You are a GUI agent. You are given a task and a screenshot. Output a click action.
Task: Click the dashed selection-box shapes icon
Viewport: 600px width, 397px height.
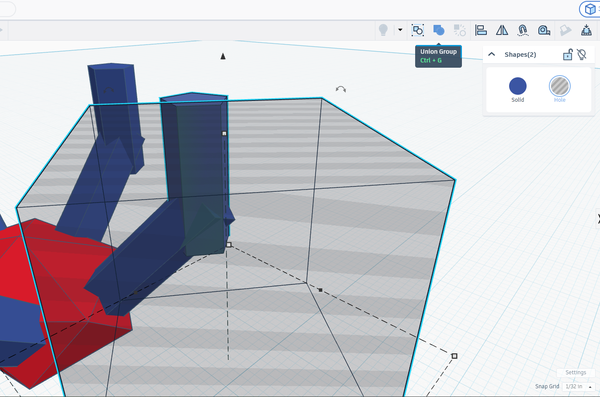click(417, 30)
